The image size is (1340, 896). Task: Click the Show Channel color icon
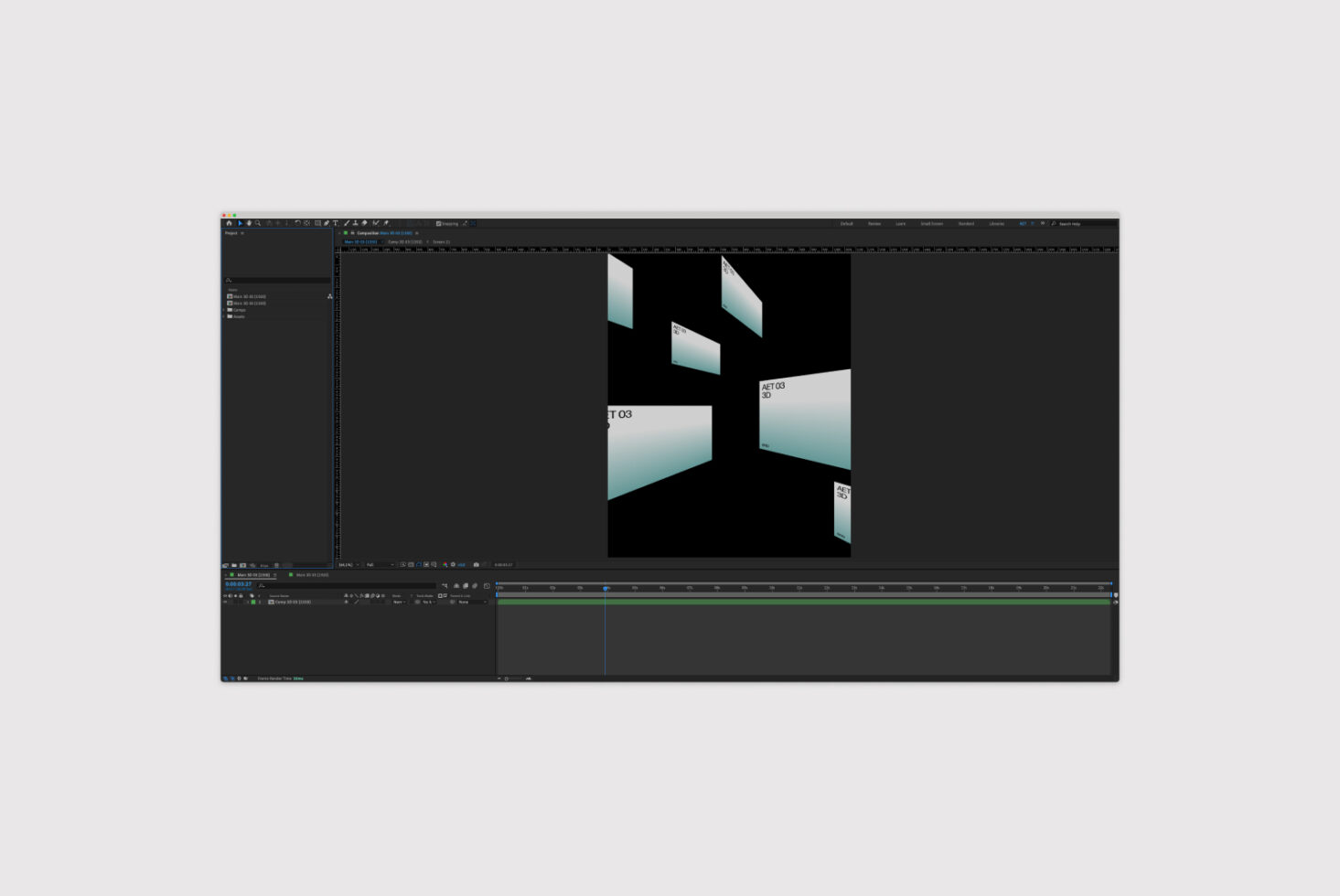(x=445, y=565)
